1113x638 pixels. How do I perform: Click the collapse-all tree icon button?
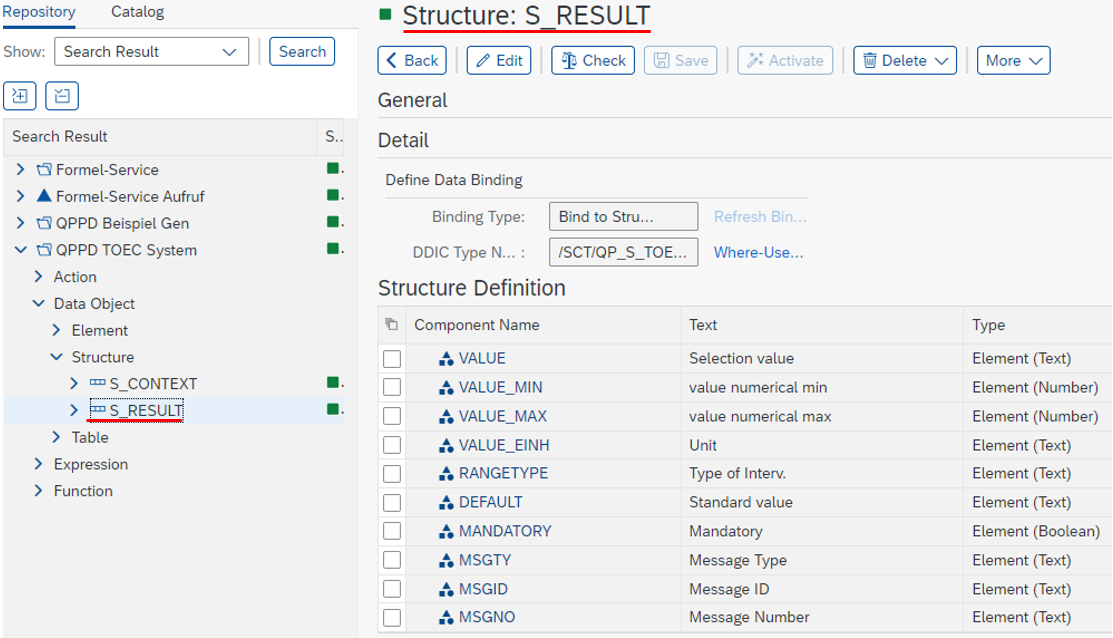click(x=62, y=96)
